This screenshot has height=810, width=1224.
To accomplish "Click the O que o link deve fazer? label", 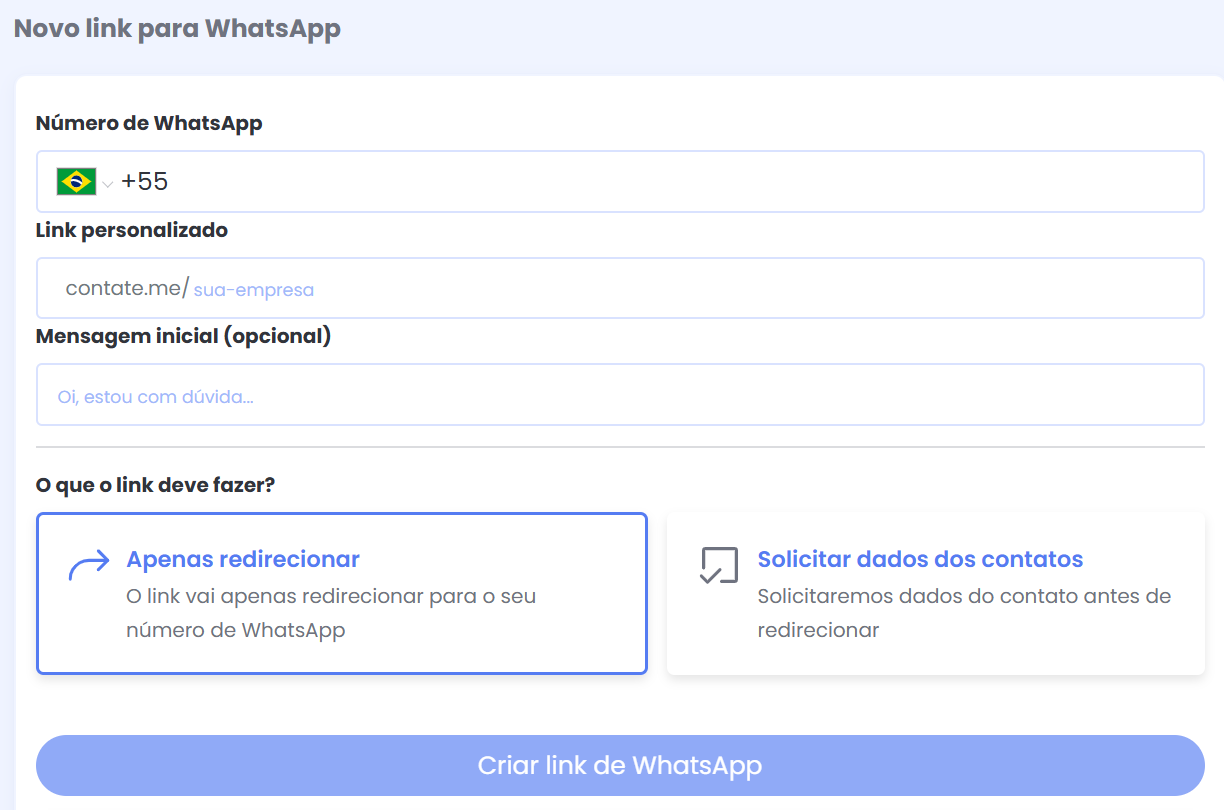I will pyautogui.click(x=155, y=486).
